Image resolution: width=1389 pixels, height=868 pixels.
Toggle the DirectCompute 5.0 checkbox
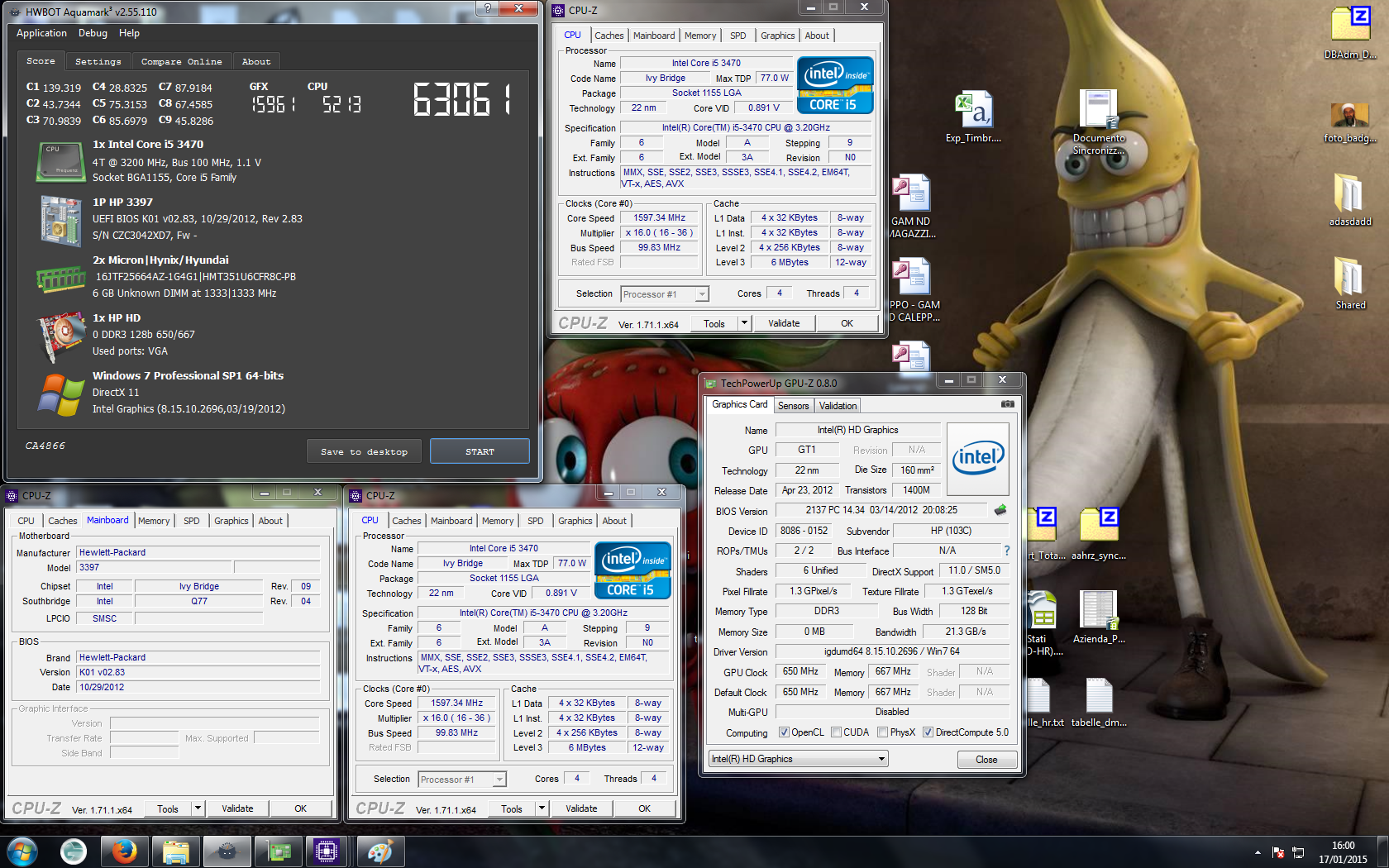[928, 732]
